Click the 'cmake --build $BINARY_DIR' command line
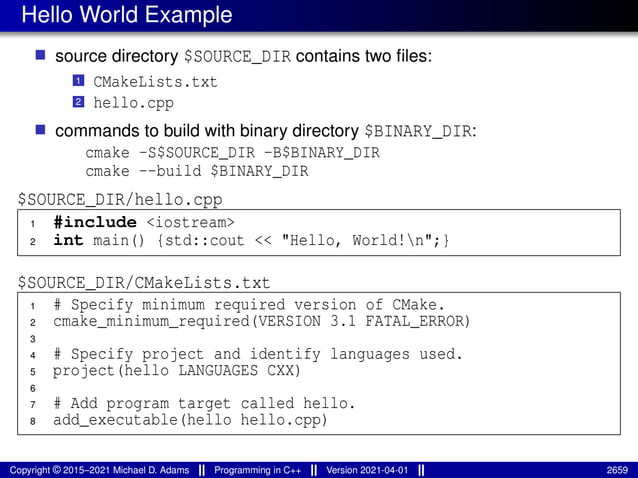This screenshot has width=638, height=478. click(x=197, y=171)
